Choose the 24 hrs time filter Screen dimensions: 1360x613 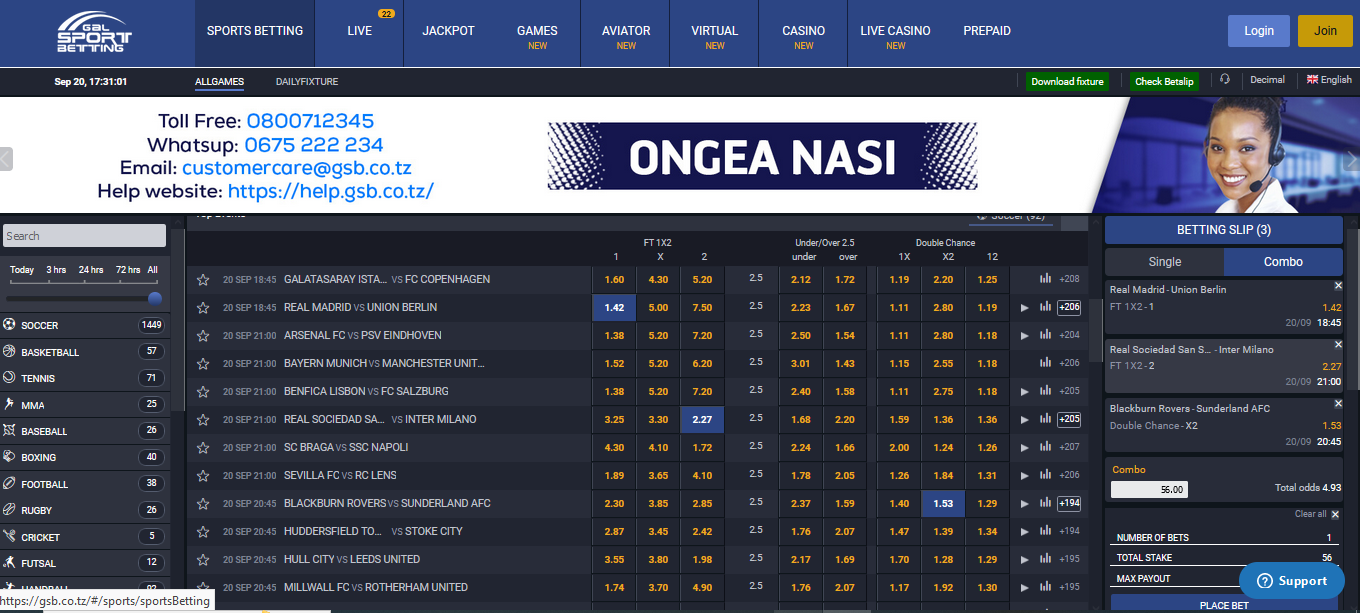(91, 270)
